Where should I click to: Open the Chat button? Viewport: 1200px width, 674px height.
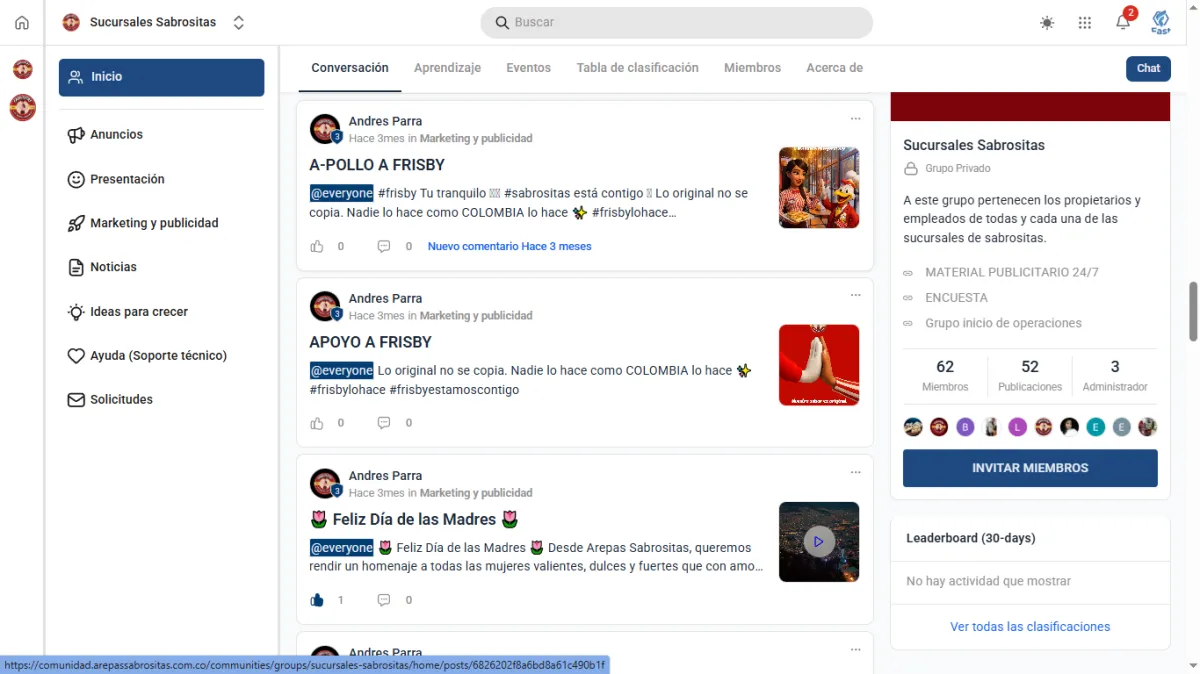coord(1148,68)
